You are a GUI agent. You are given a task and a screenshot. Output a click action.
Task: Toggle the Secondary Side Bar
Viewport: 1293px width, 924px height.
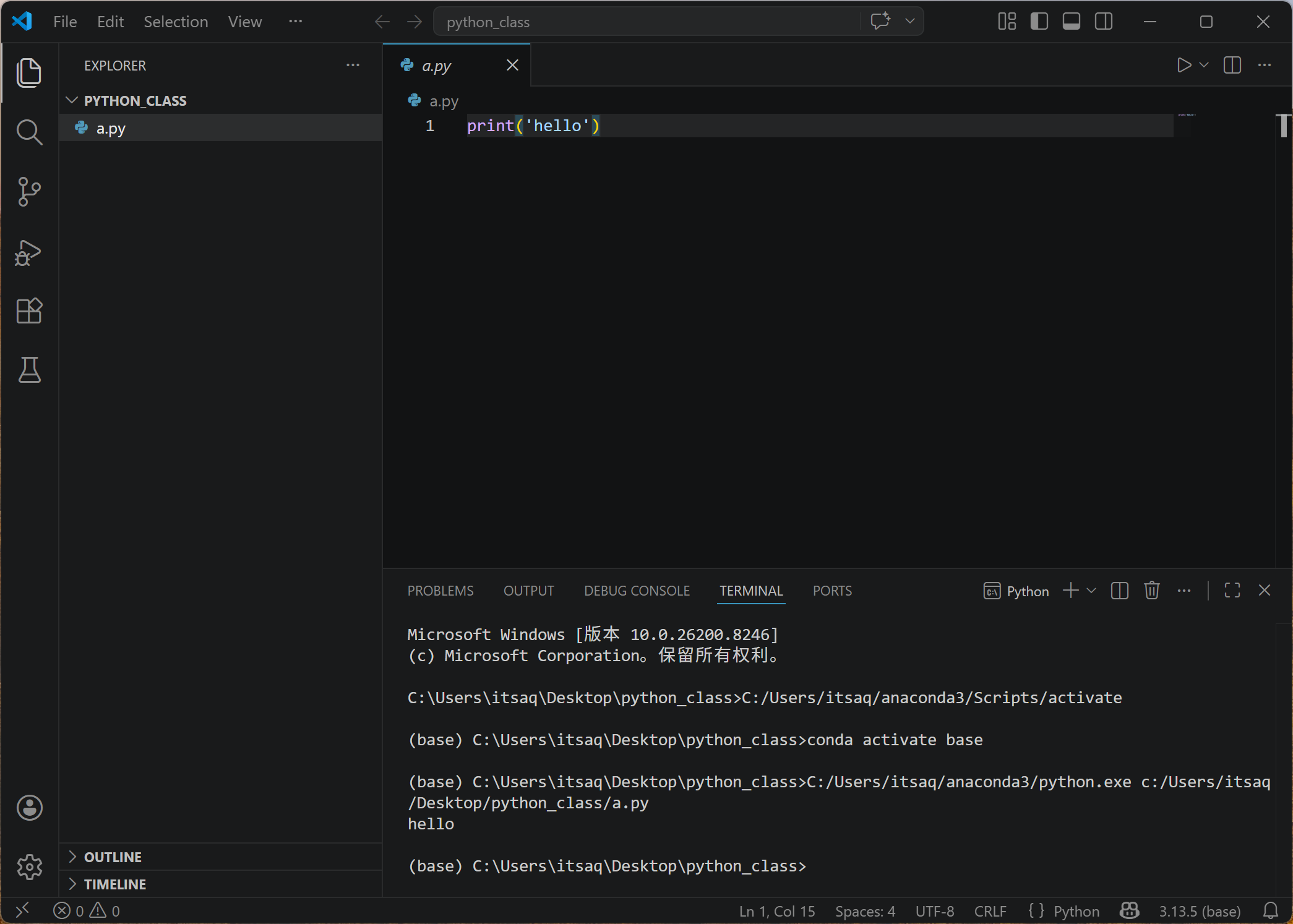click(1104, 22)
